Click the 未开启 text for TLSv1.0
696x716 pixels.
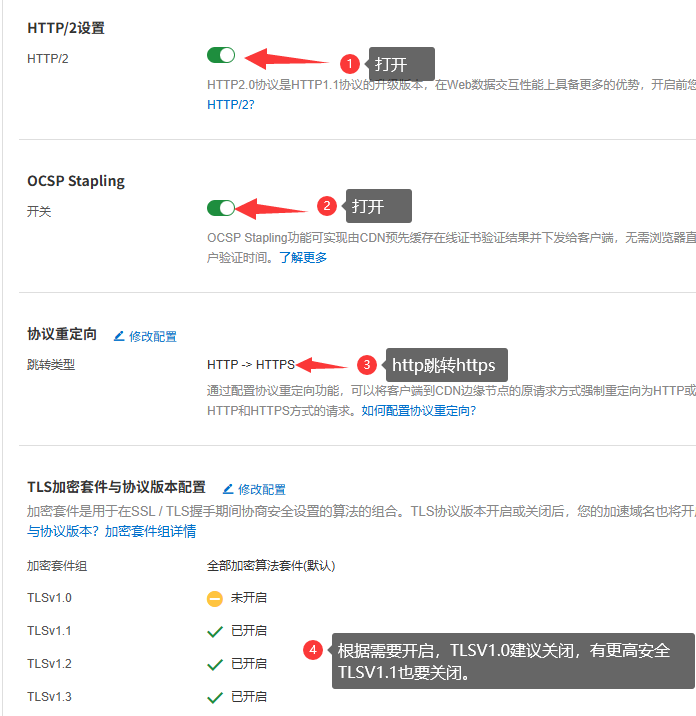249,598
